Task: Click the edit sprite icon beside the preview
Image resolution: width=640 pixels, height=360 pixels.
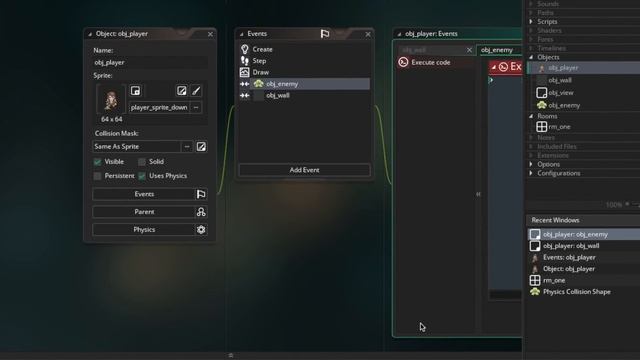Action: (x=182, y=91)
